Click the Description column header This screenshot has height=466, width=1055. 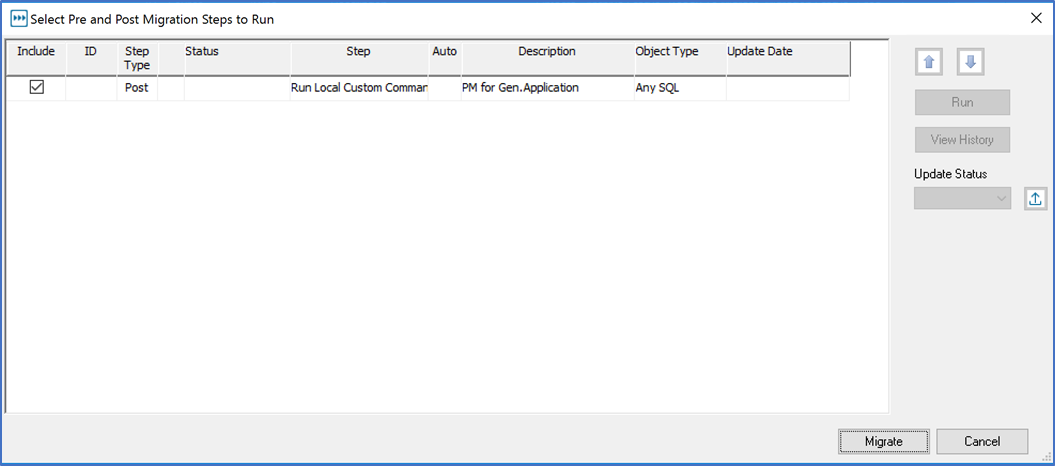pos(547,59)
